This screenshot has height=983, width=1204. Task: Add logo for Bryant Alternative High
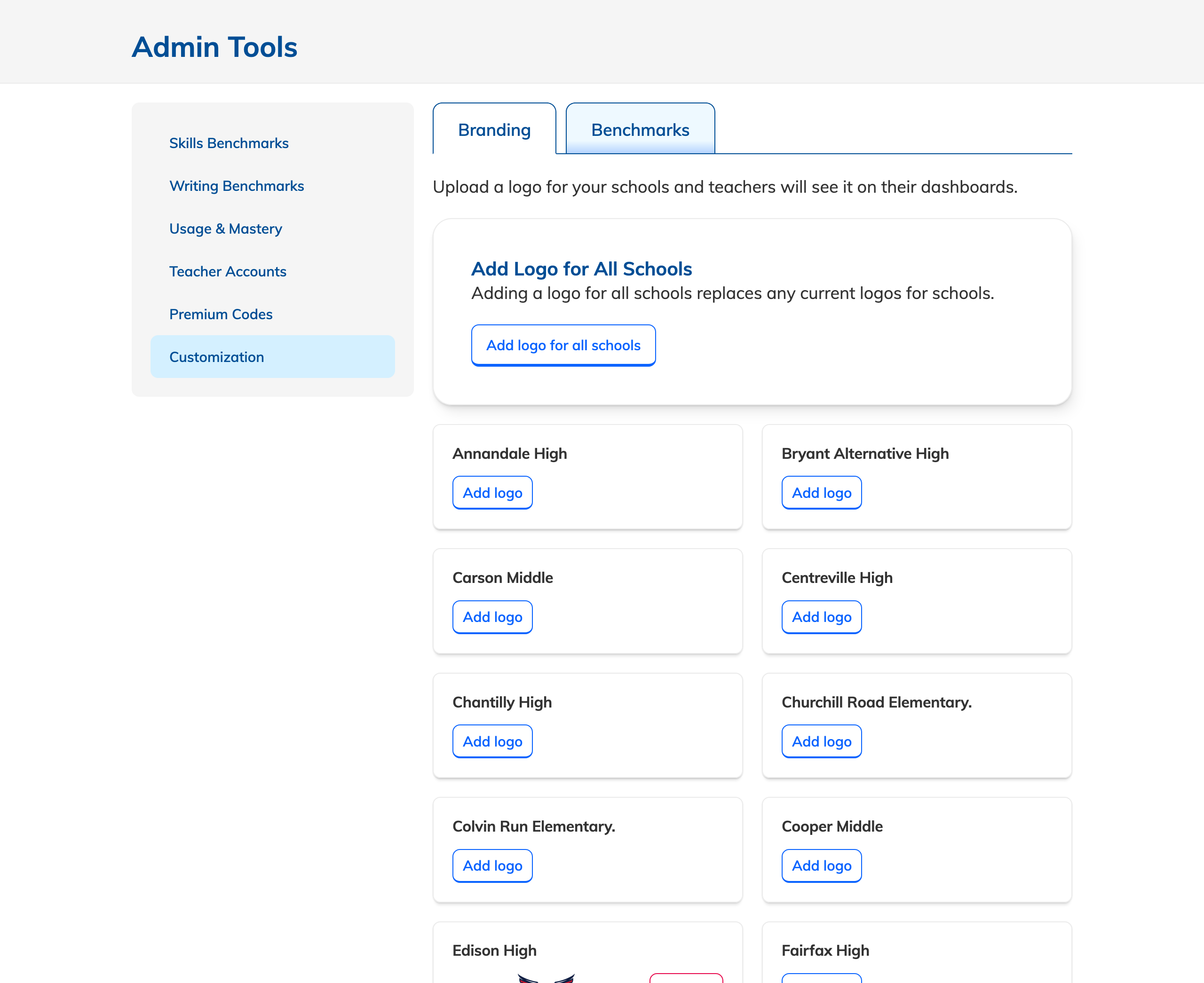click(821, 493)
